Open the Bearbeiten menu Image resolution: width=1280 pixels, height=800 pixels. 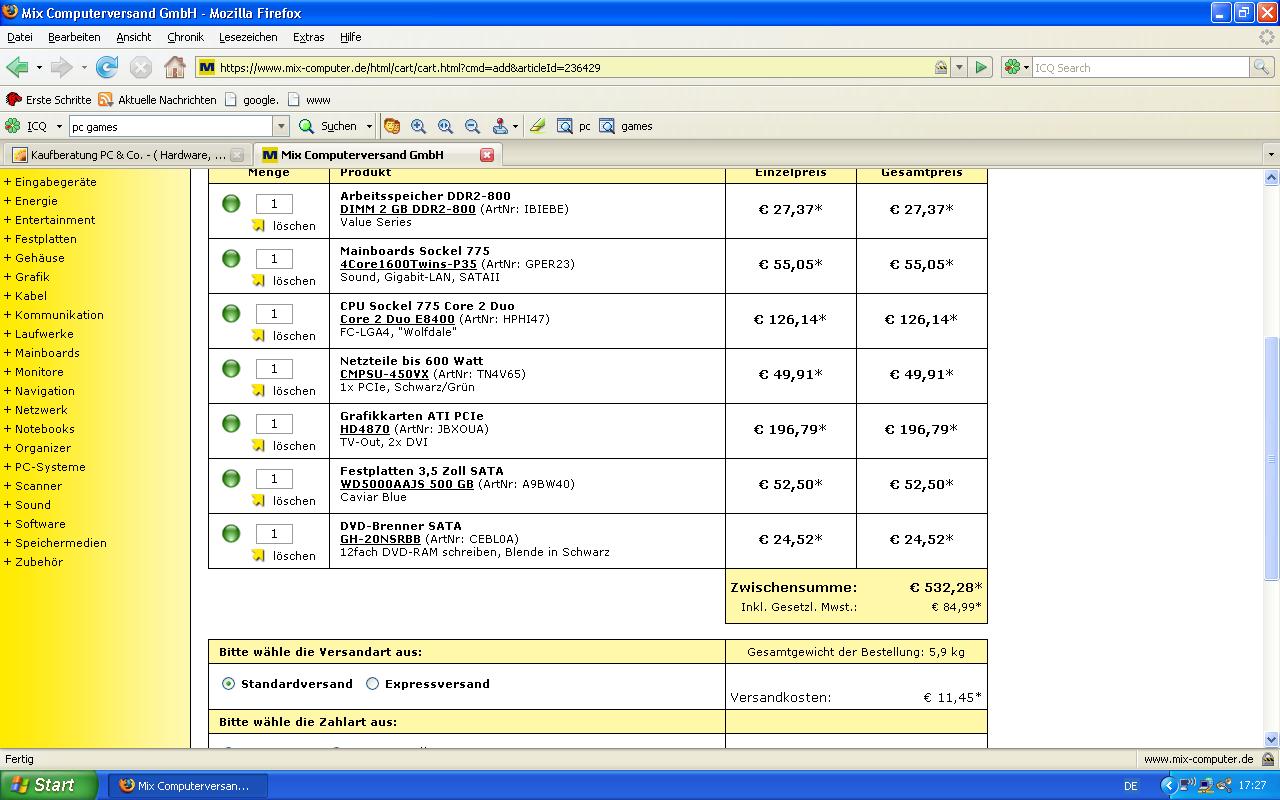click(74, 37)
